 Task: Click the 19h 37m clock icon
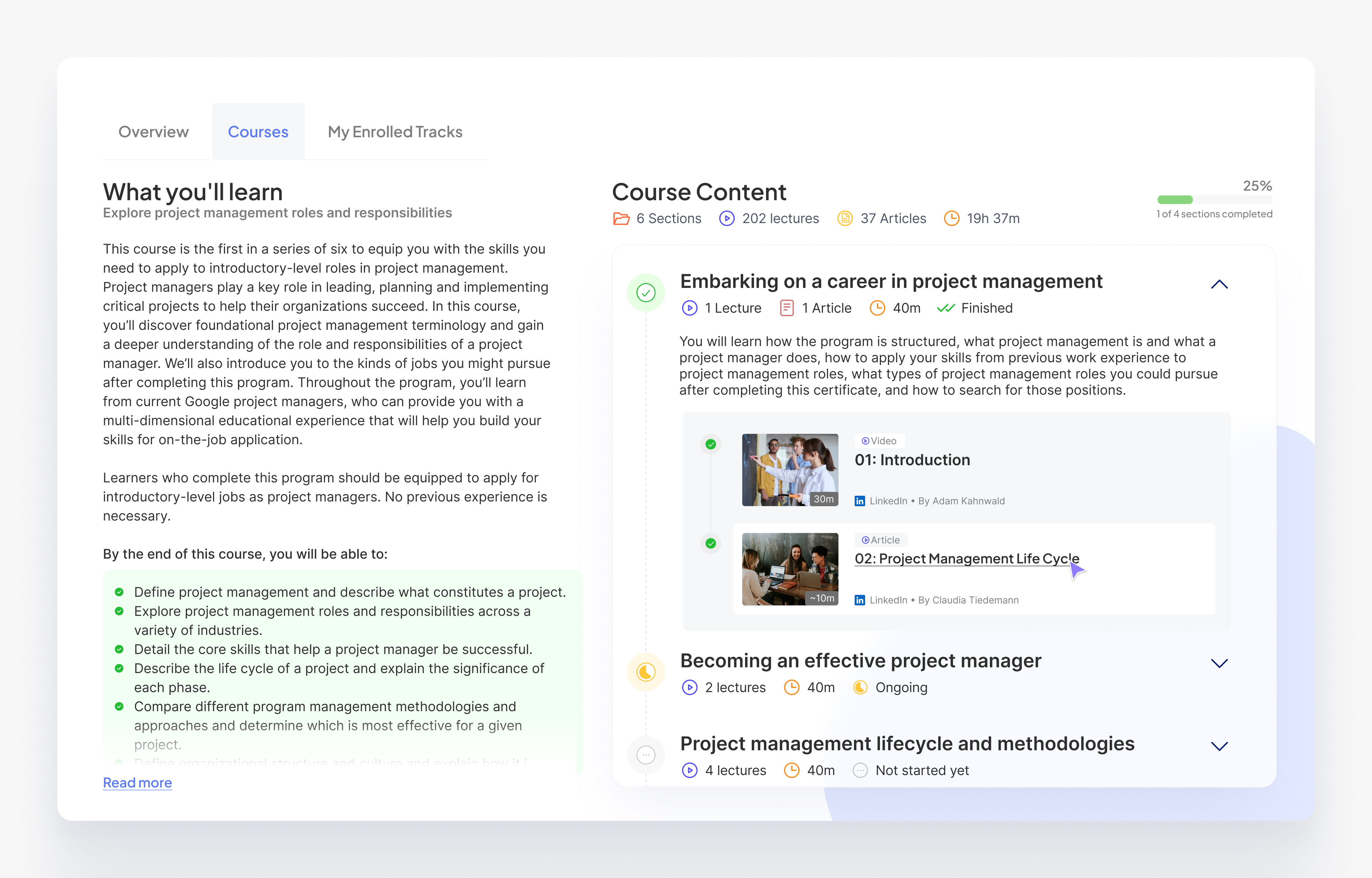coord(952,218)
